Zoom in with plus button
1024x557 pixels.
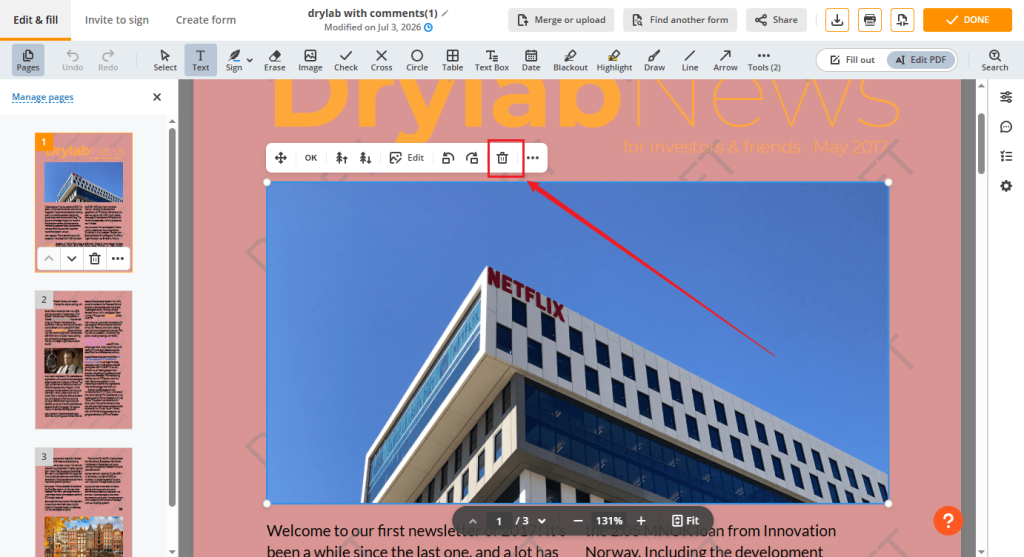point(641,521)
